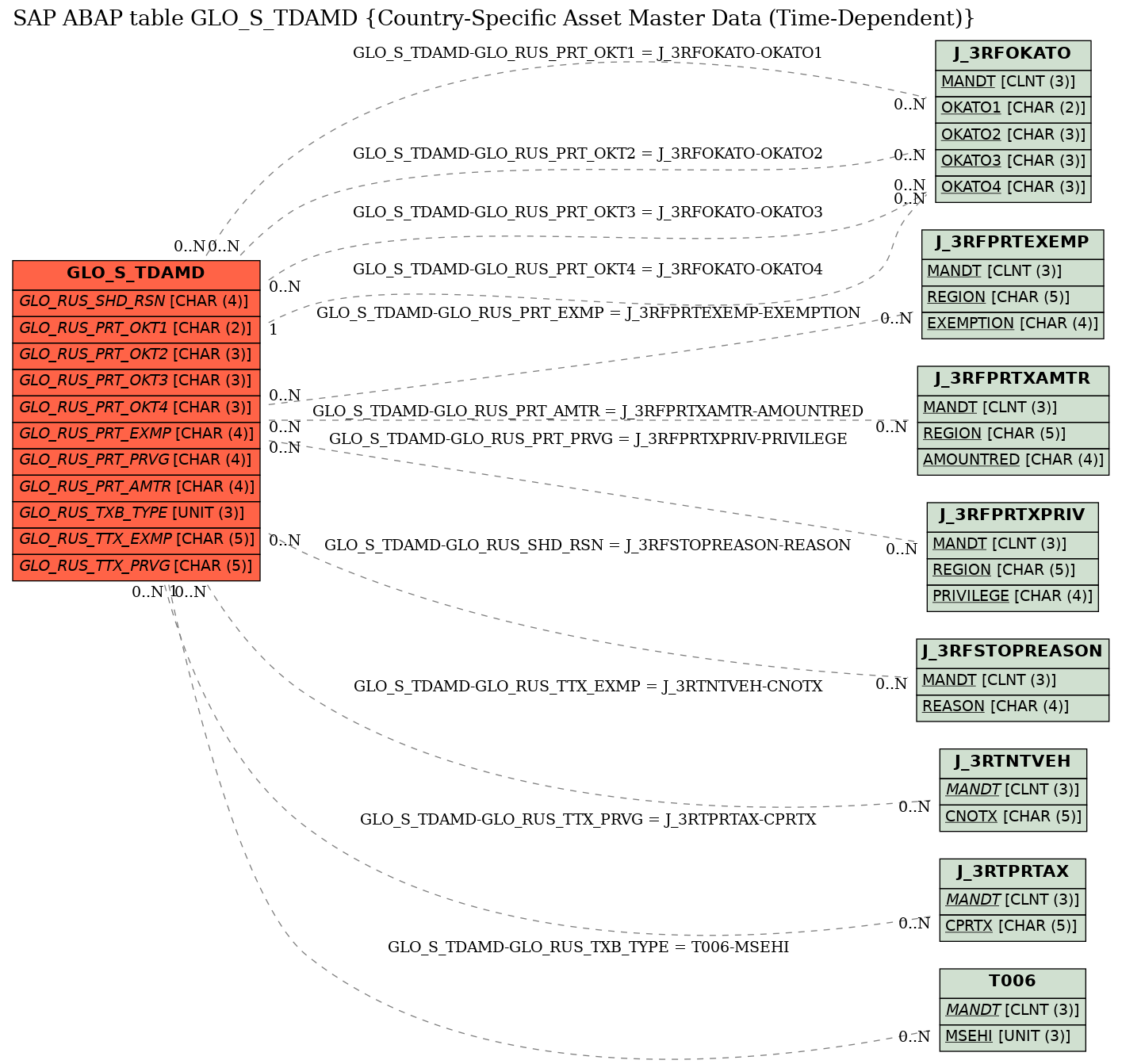Screen dimensions: 1122x1064
Task: Click MANDT field in J_3RFOKATO table
Action: point(1013,82)
